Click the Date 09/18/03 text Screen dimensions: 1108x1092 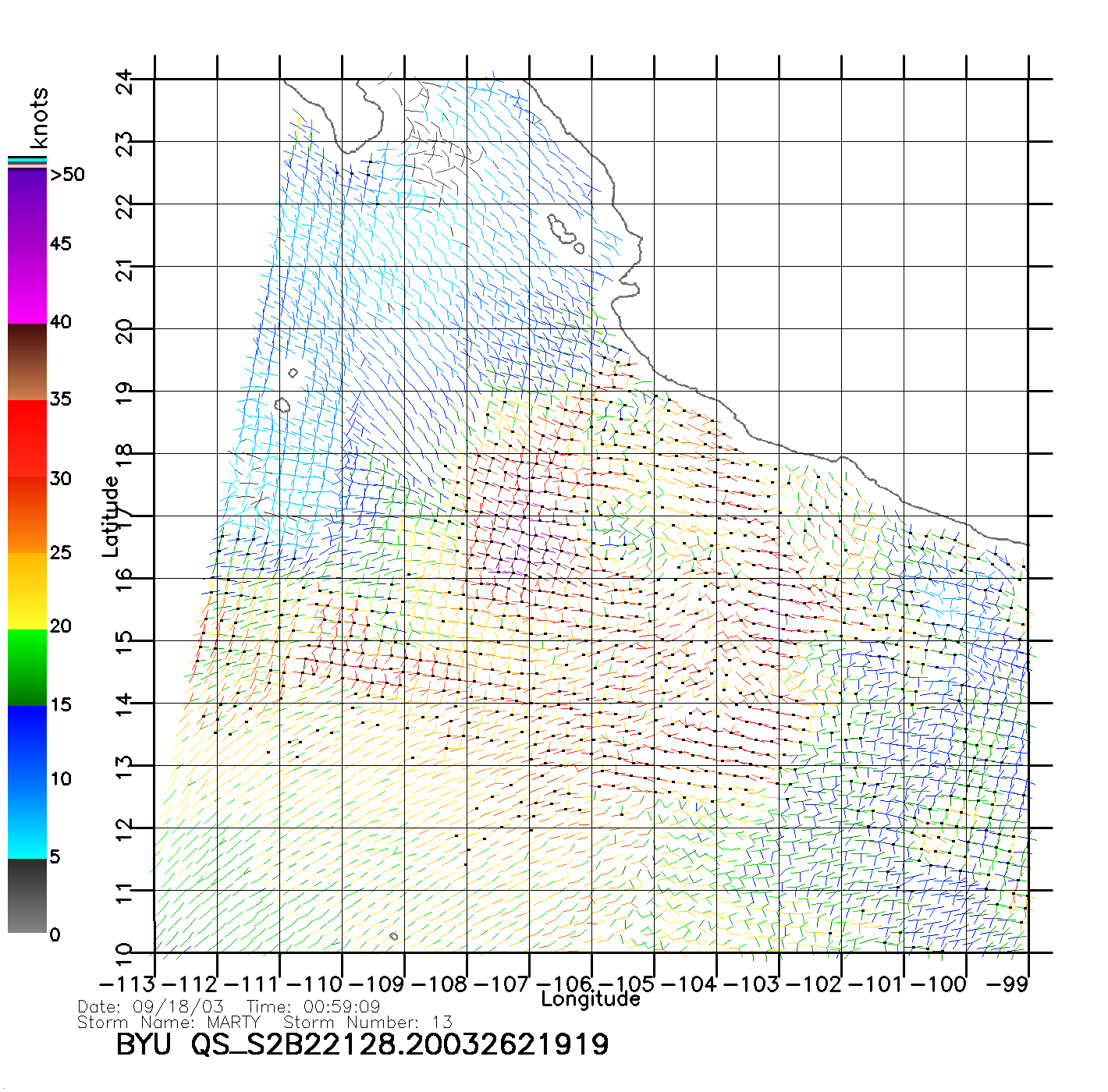pos(151,1007)
